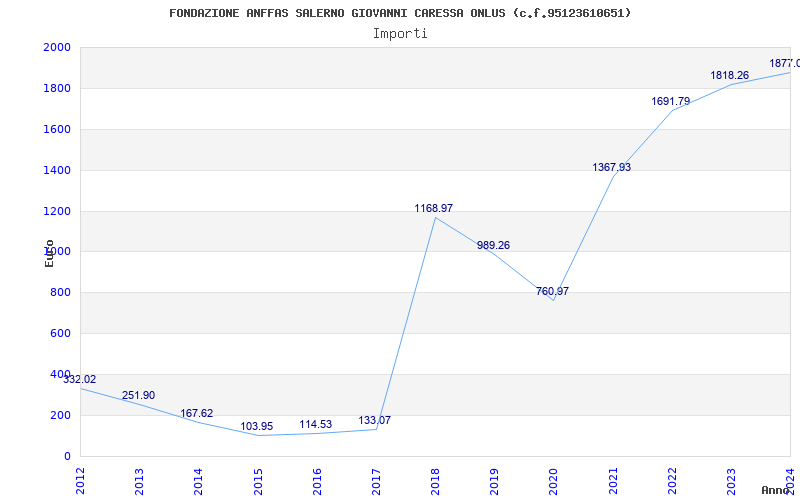Select the 332.02 data label
The height and width of the screenshot is (500, 800).
[80, 380]
